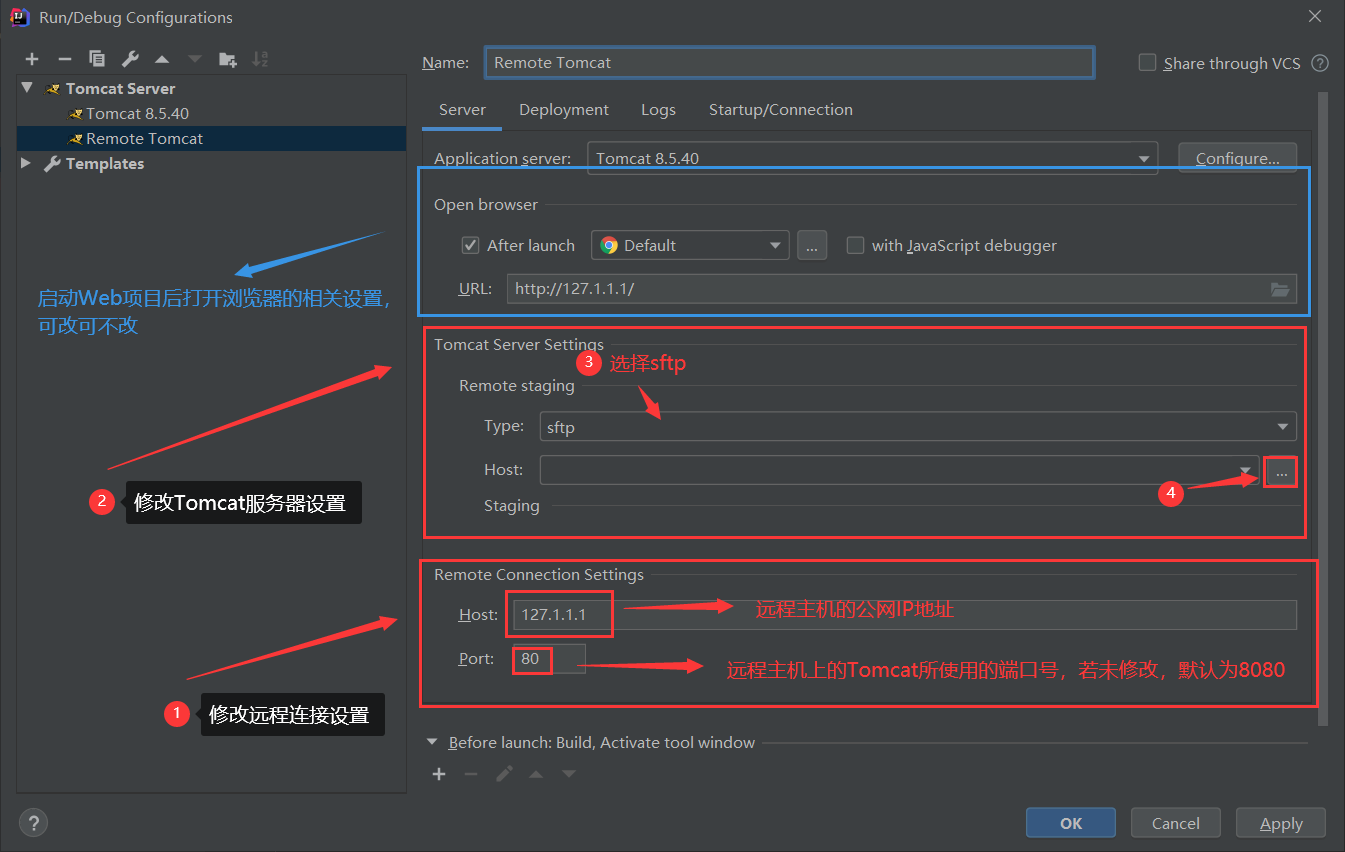Copy the selected configuration
The width and height of the screenshot is (1345, 852).
97,59
